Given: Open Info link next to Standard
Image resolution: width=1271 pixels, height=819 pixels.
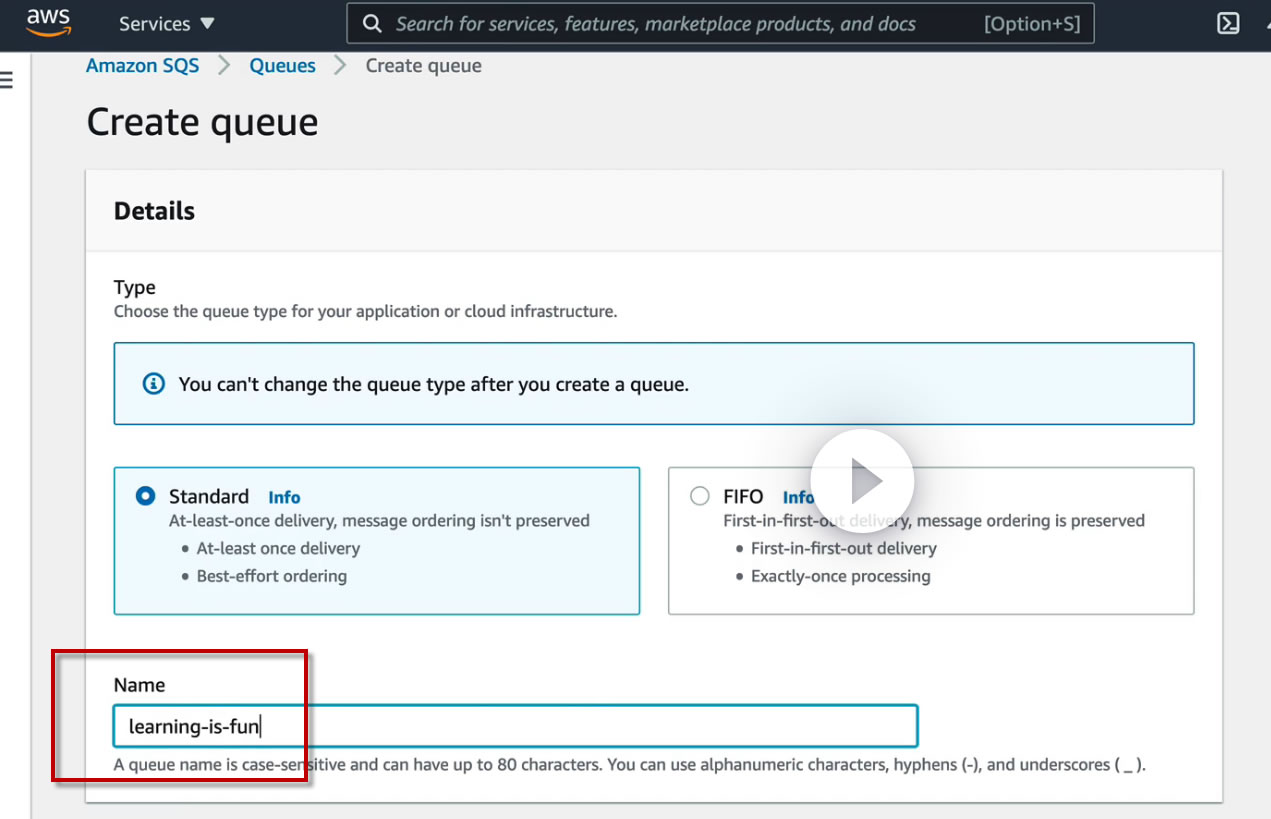Looking at the screenshot, I should [284, 497].
